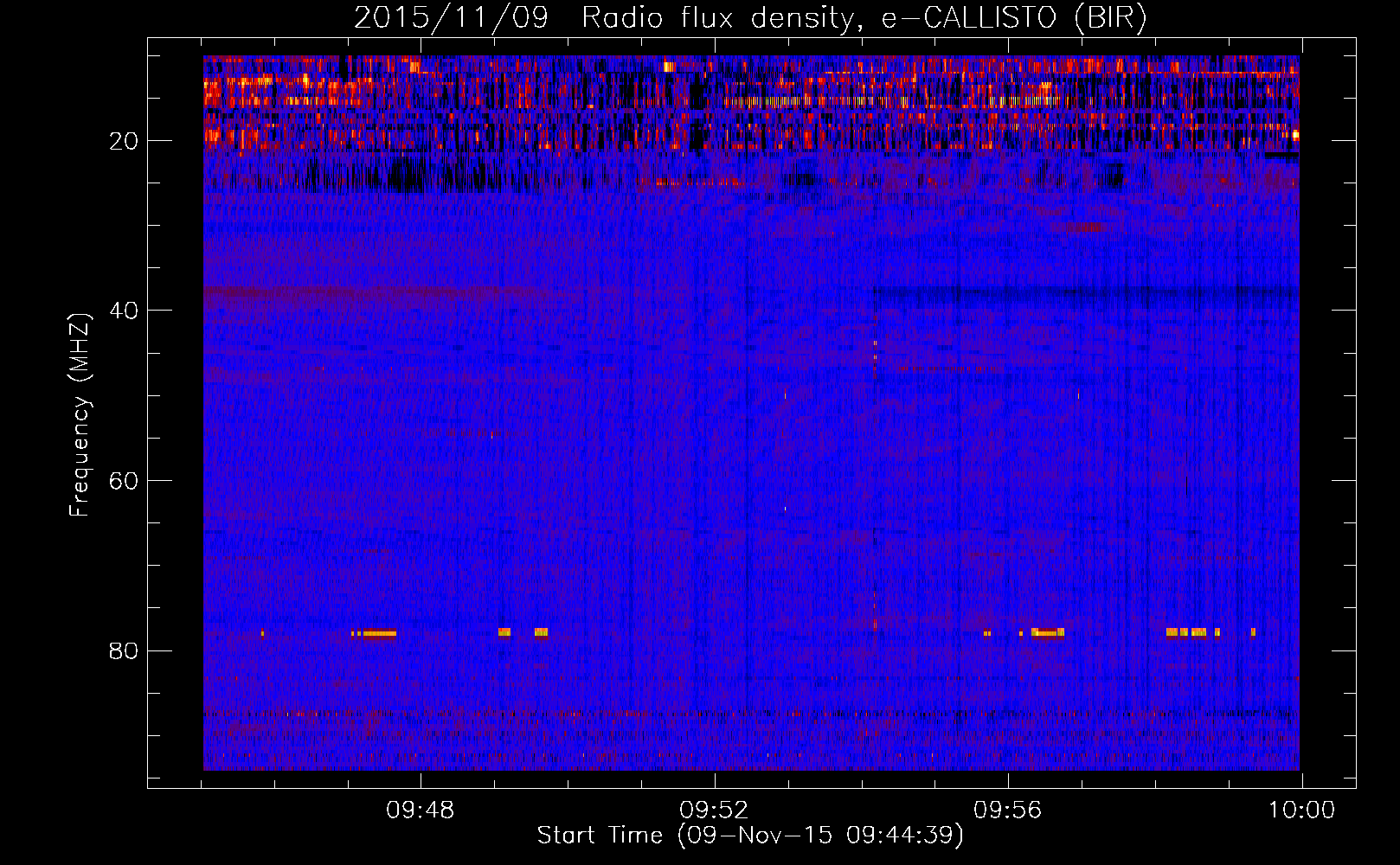1400x865 pixels.
Task: Click the '09:56' time tick label
Action: [1008, 811]
